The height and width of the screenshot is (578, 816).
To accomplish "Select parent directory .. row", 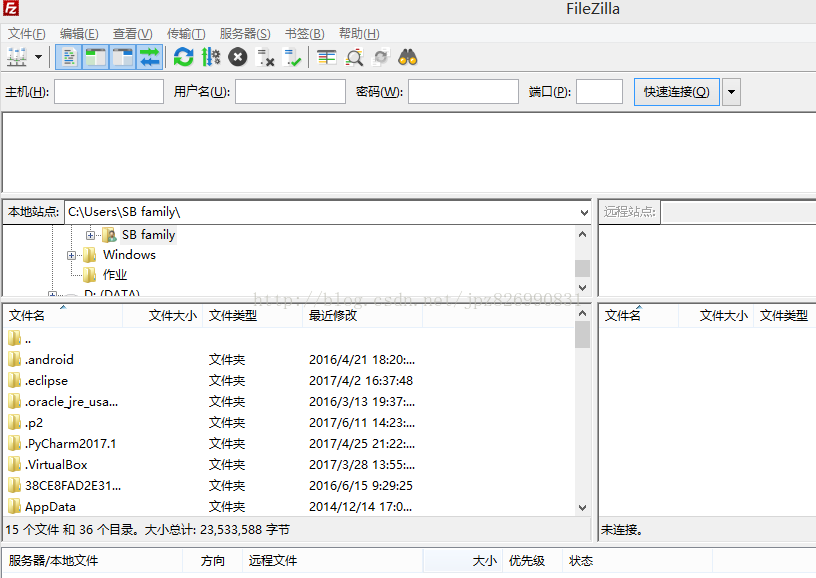I will click(x=289, y=339).
